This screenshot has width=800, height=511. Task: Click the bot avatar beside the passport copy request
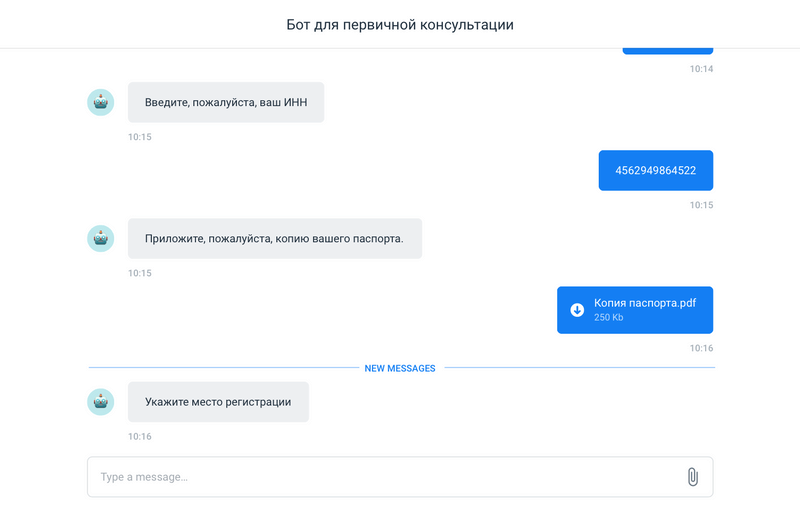tap(101, 238)
